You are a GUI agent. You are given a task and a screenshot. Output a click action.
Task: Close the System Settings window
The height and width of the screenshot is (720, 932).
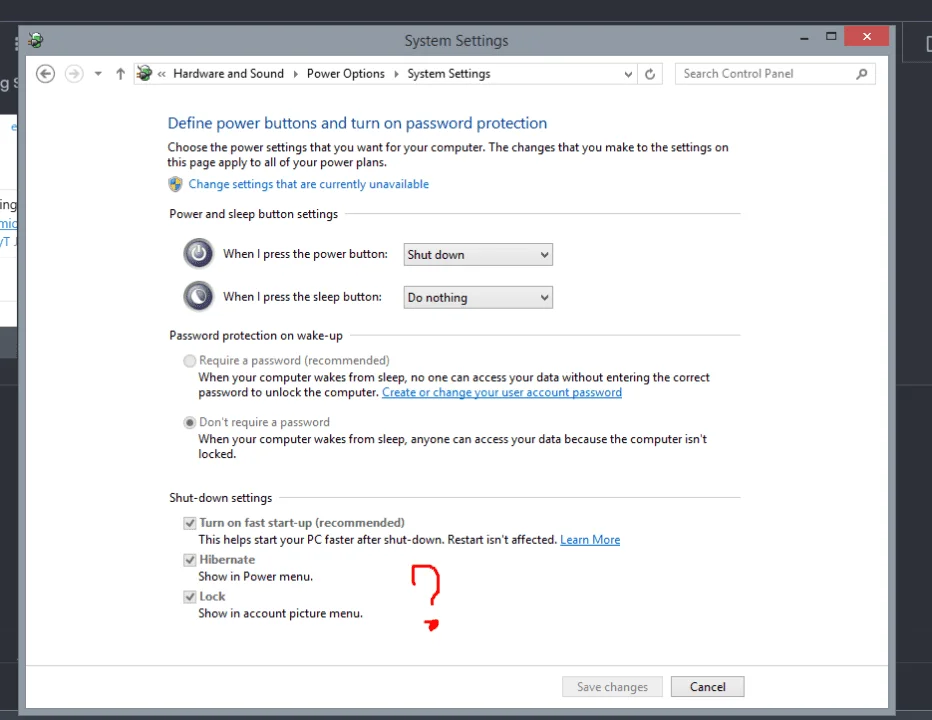(x=867, y=36)
